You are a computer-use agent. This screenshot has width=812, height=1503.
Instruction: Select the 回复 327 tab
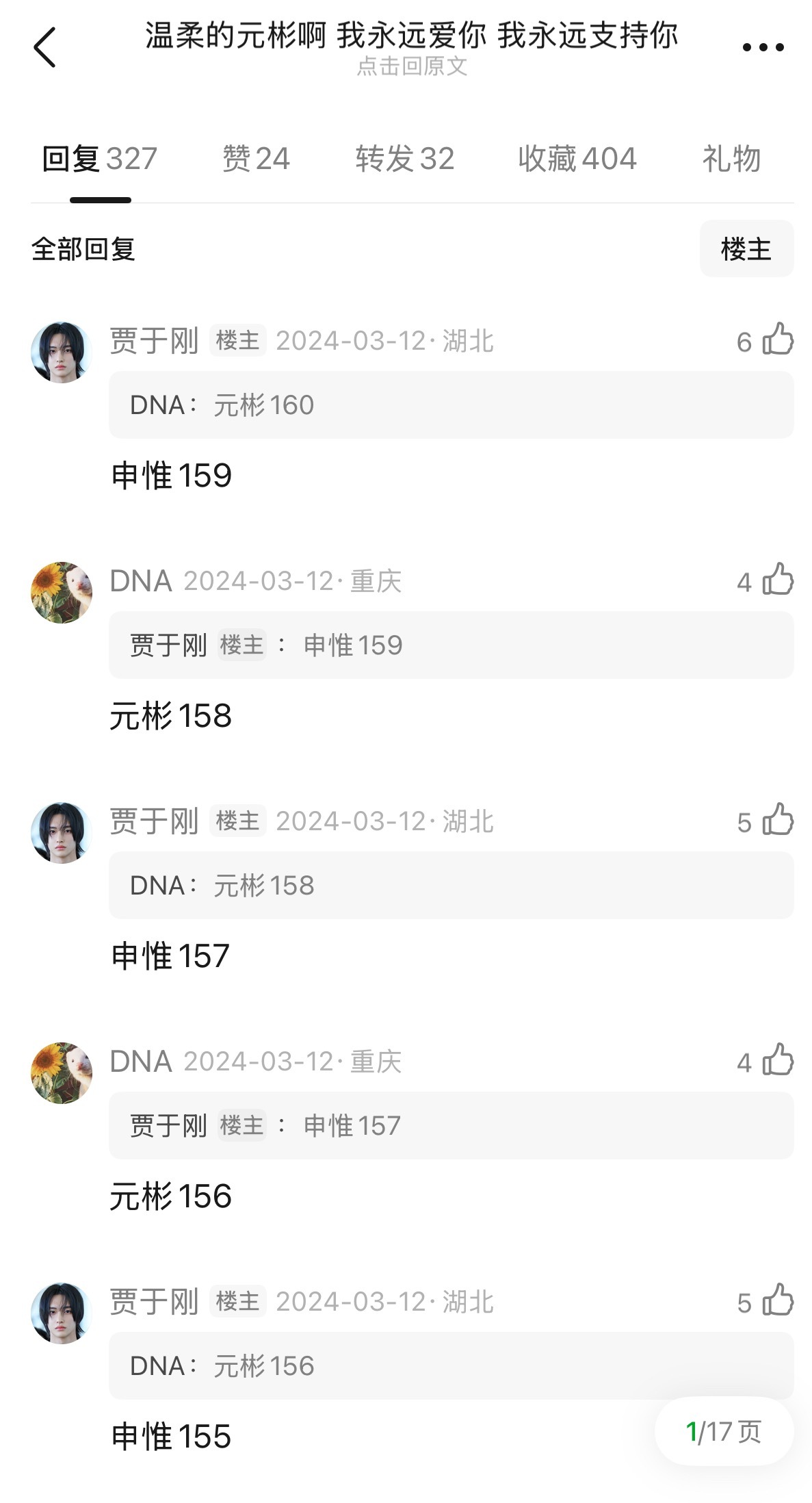point(100,159)
